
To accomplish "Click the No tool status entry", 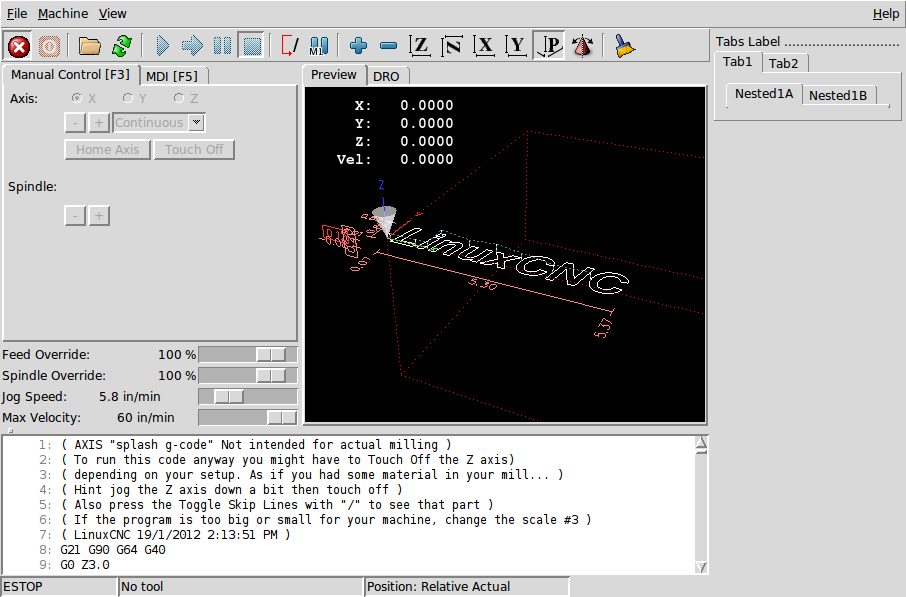I will tap(241, 587).
